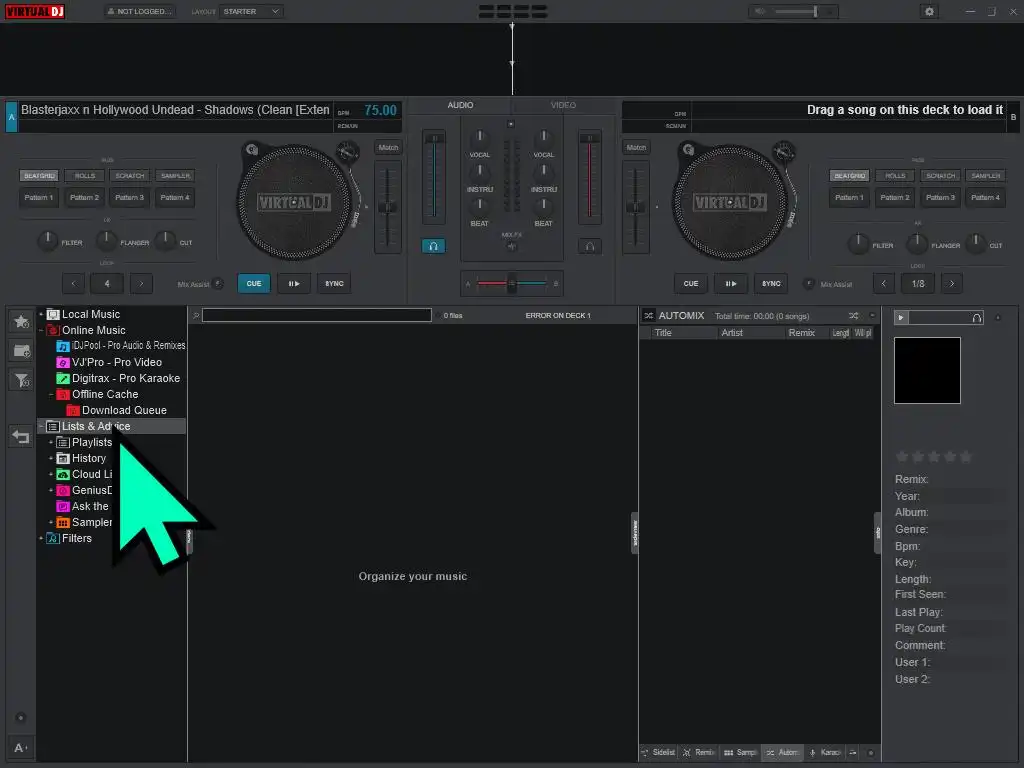The height and width of the screenshot is (768, 1024).
Task: Toggle left deck headphone cue button
Action: click(x=433, y=246)
